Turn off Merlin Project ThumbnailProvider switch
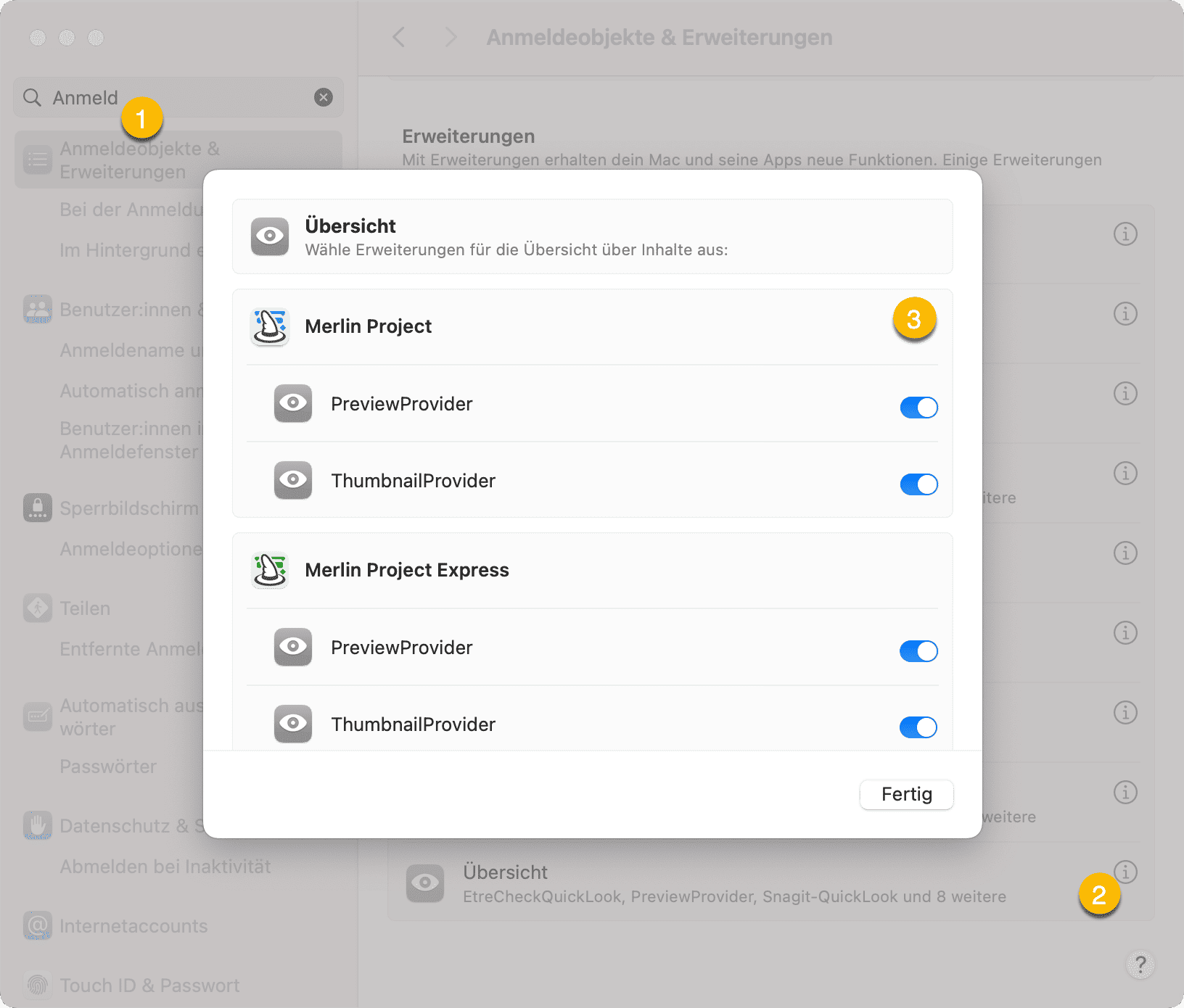1184x1008 pixels. (918, 484)
